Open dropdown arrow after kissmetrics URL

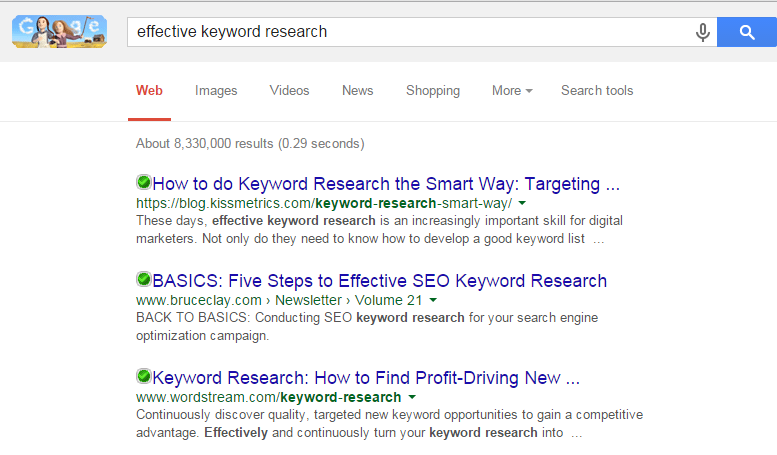(x=523, y=203)
